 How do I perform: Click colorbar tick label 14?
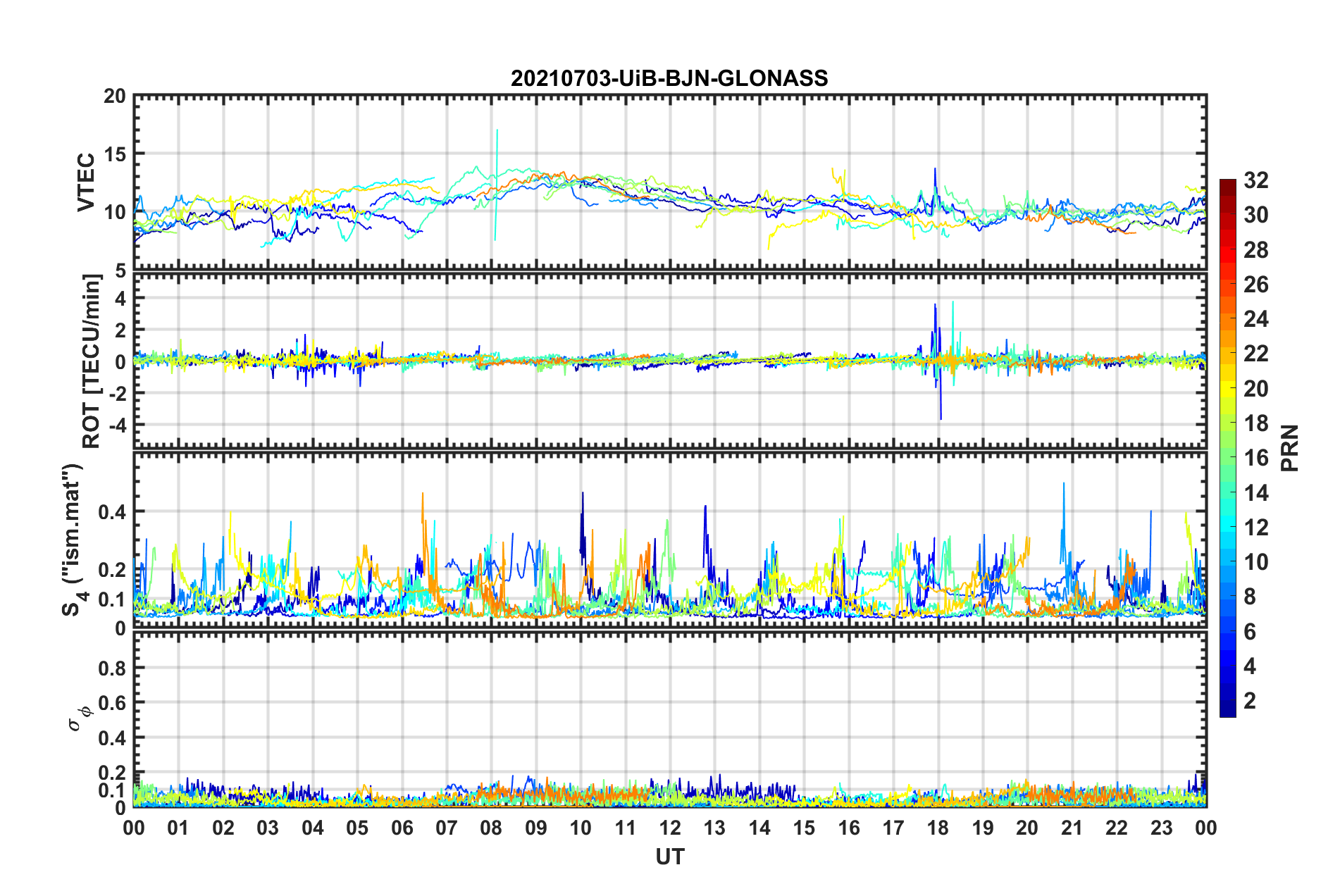(x=1255, y=493)
